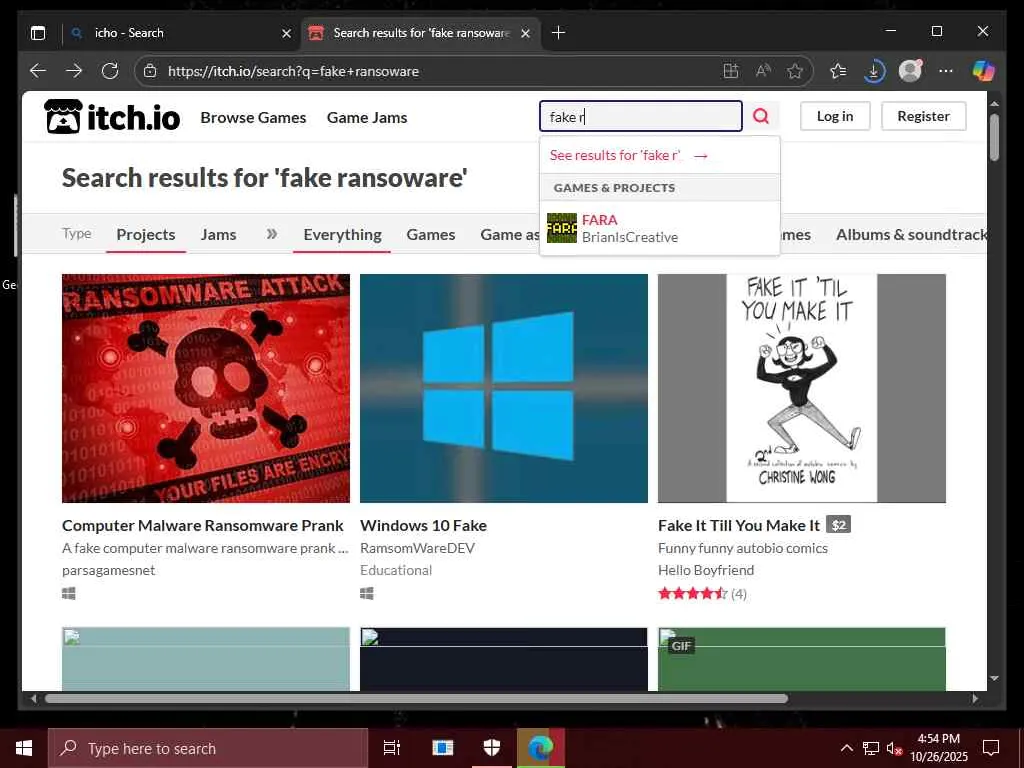
Task: Click the clock showing 4:54 PM
Action: click(x=938, y=739)
